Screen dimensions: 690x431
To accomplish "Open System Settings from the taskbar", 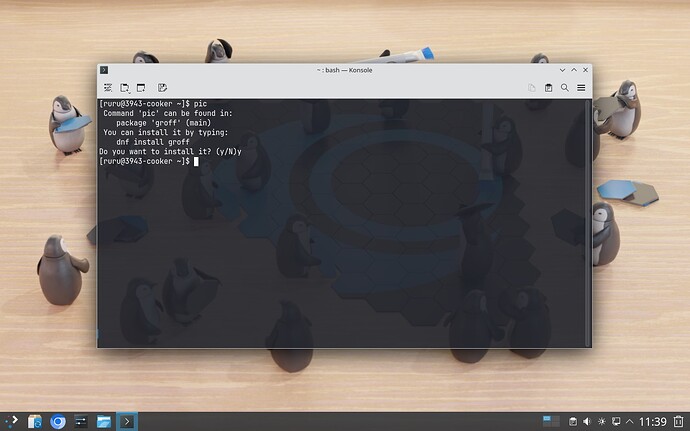I will pyautogui.click(x=81, y=421).
